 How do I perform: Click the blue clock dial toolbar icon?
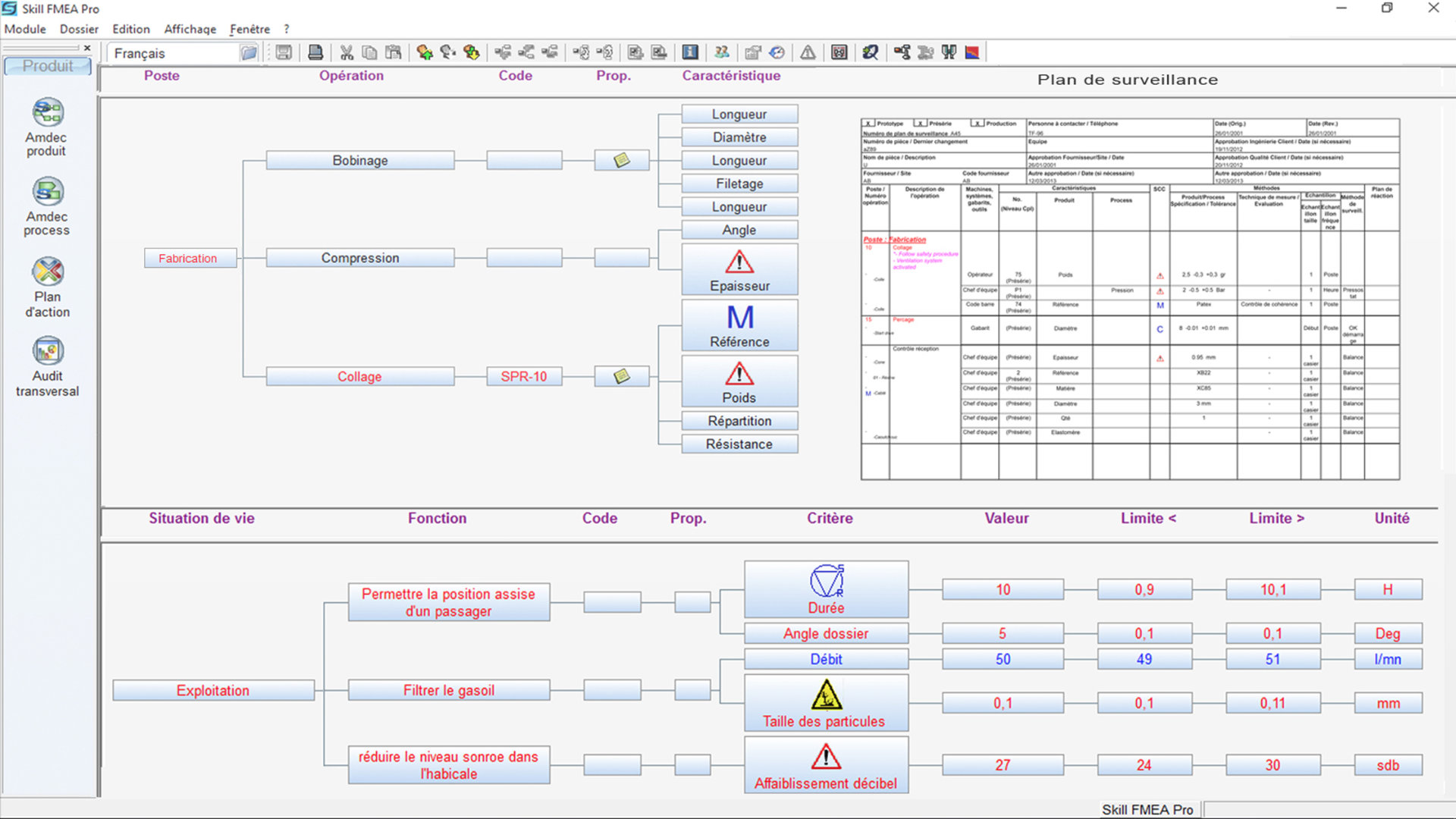click(x=777, y=52)
